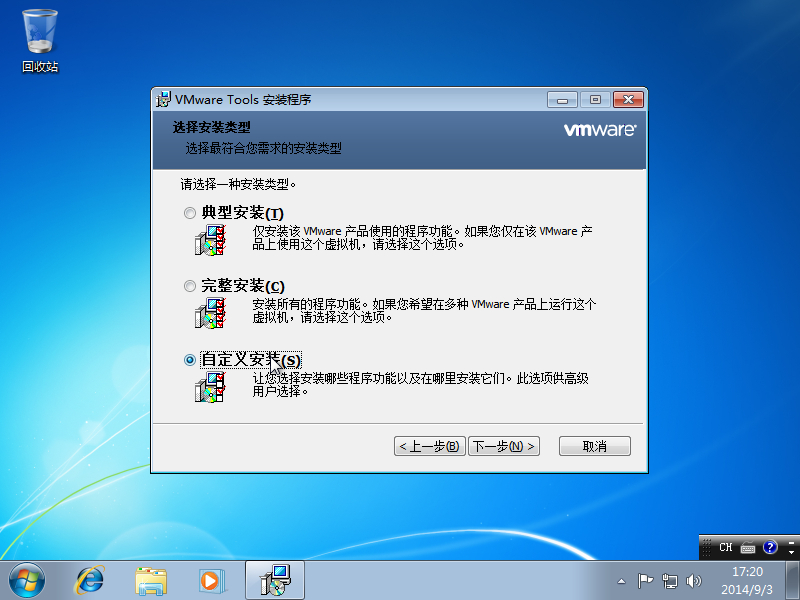The height and width of the screenshot is (600, 800).
Task: Select the 自定义安装(S) radio button
Action: point(190,360)
